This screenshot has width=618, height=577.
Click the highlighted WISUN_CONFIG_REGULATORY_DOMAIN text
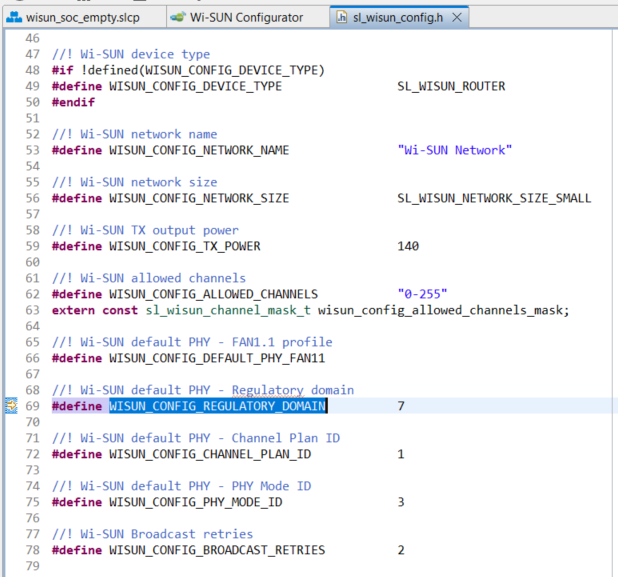click(217, 406)
